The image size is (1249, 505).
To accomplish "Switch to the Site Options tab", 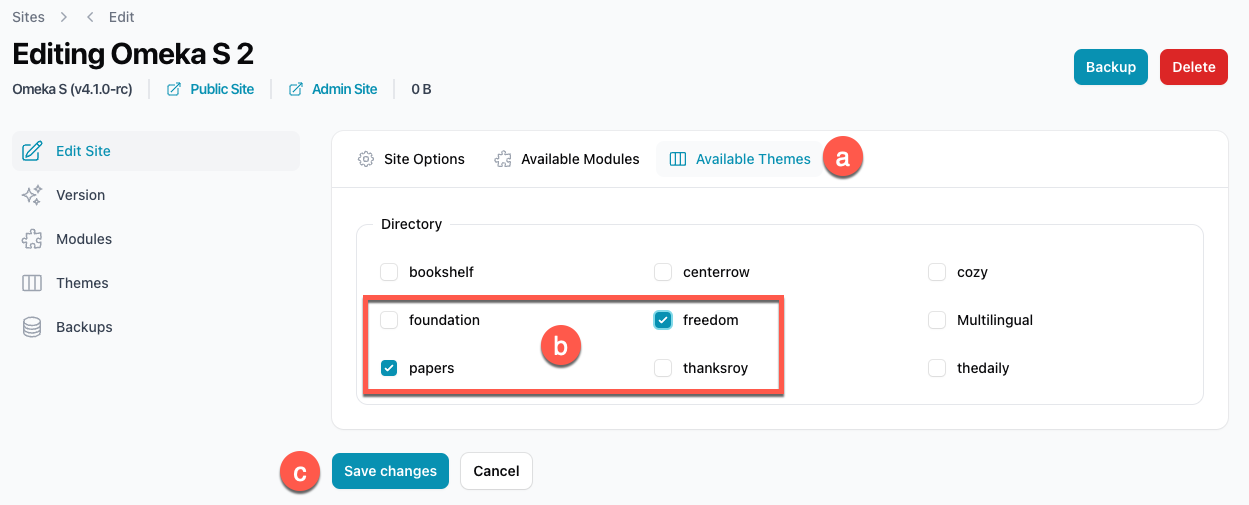I will [x=411, y=159].
